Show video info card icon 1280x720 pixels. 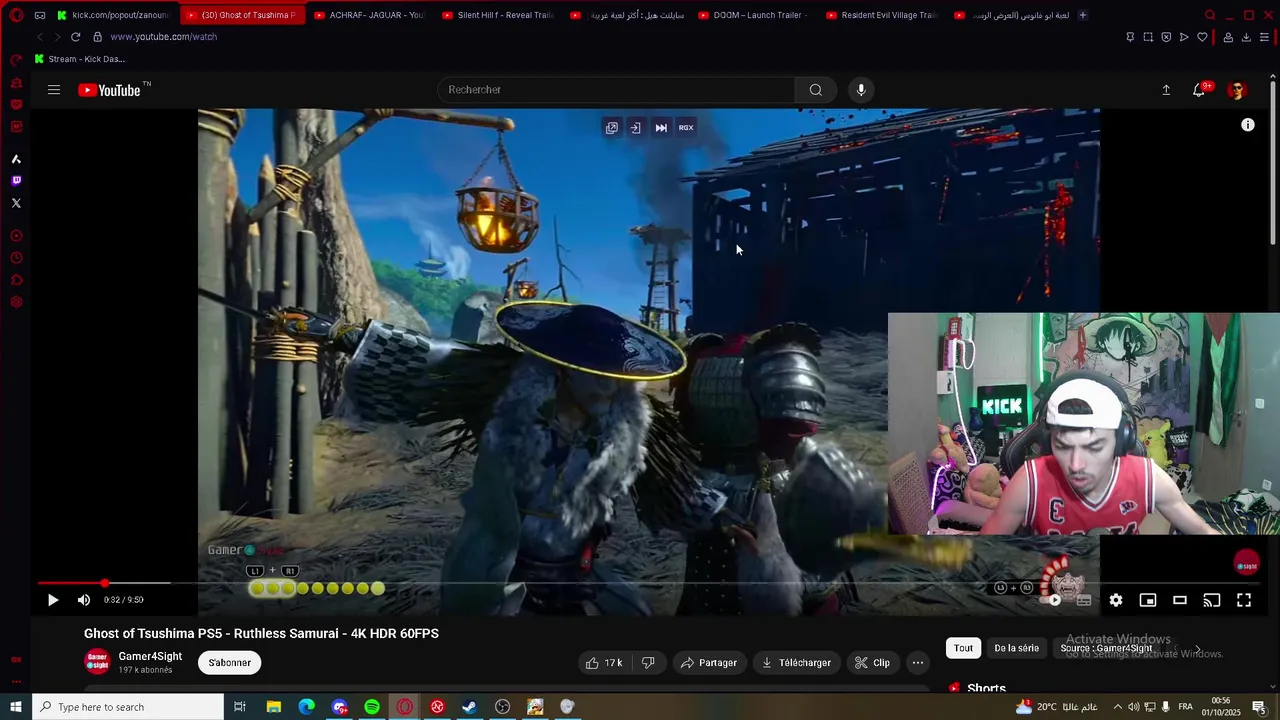point(1248,125)
